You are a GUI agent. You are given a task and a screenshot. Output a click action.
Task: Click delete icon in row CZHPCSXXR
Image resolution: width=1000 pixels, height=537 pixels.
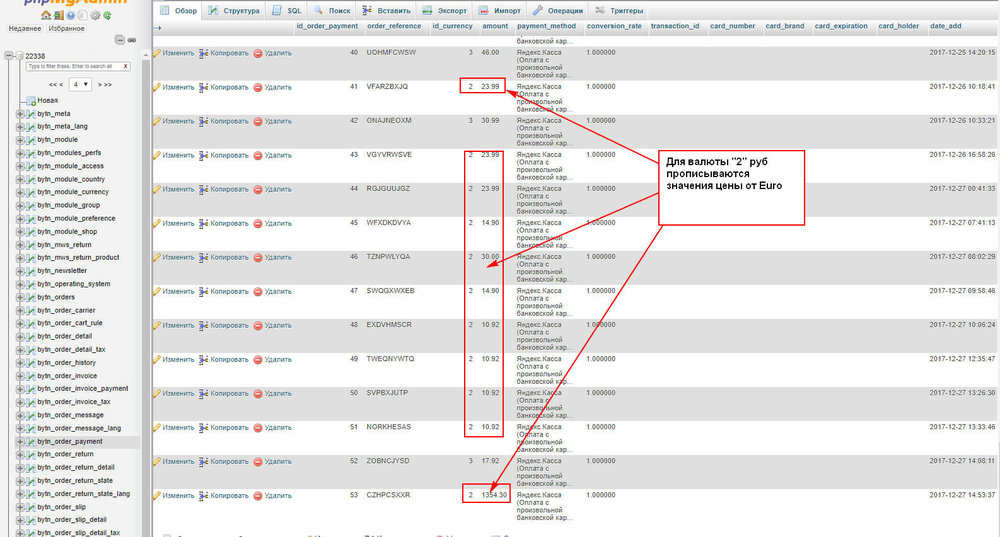point(258,496)
